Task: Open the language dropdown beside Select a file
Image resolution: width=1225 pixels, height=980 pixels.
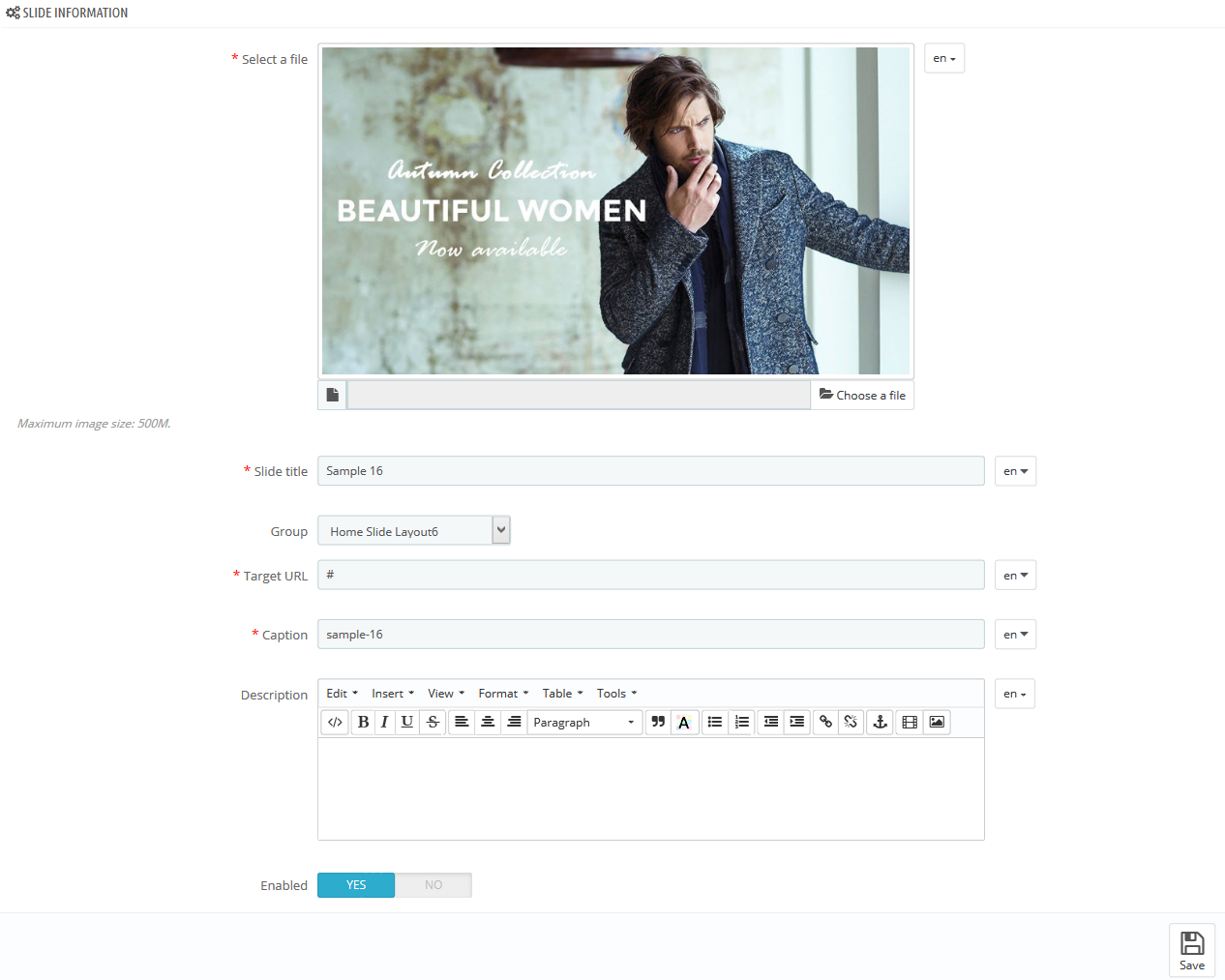Action: (944, 58)
